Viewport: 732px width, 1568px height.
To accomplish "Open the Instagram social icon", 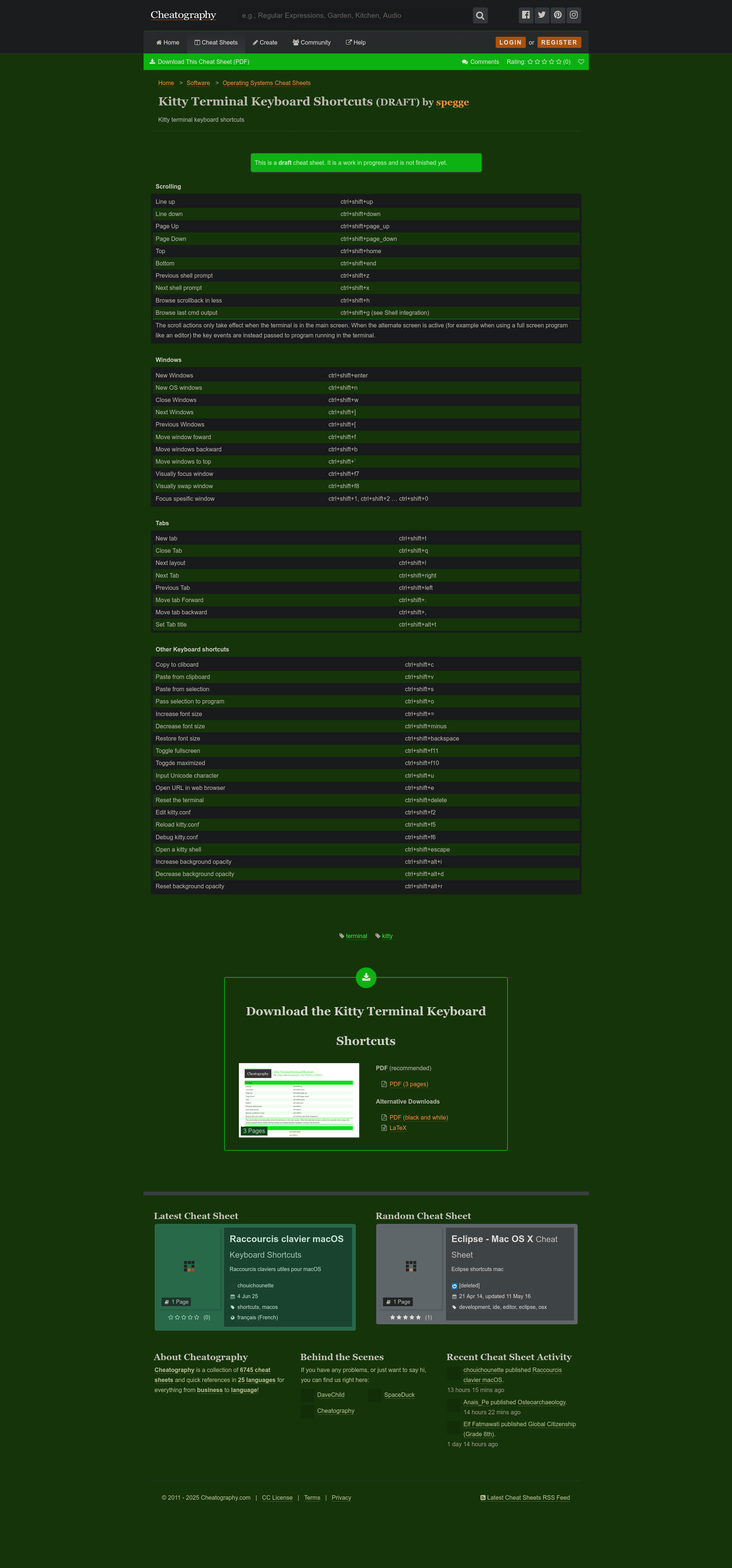I will (x=574, y=14).
